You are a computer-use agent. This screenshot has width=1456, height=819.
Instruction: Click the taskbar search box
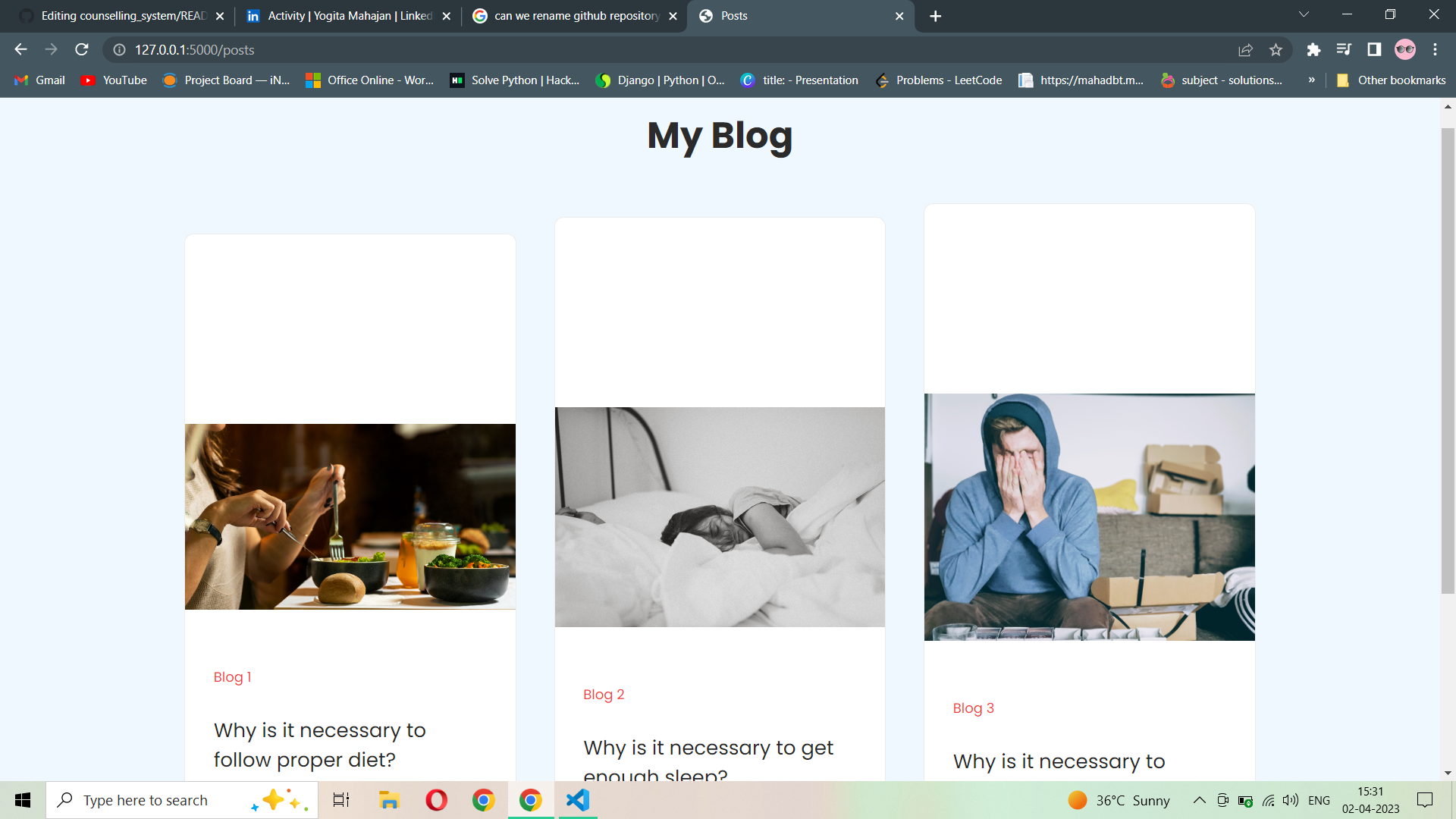click(182, 800)
